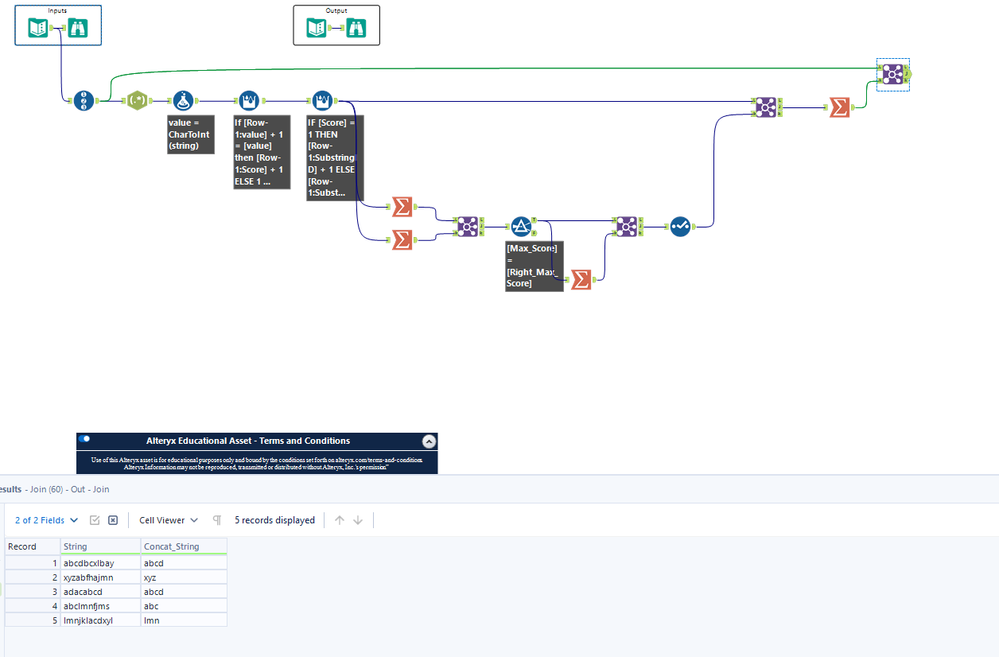Open the Cell Viewer dropdown

168,520
